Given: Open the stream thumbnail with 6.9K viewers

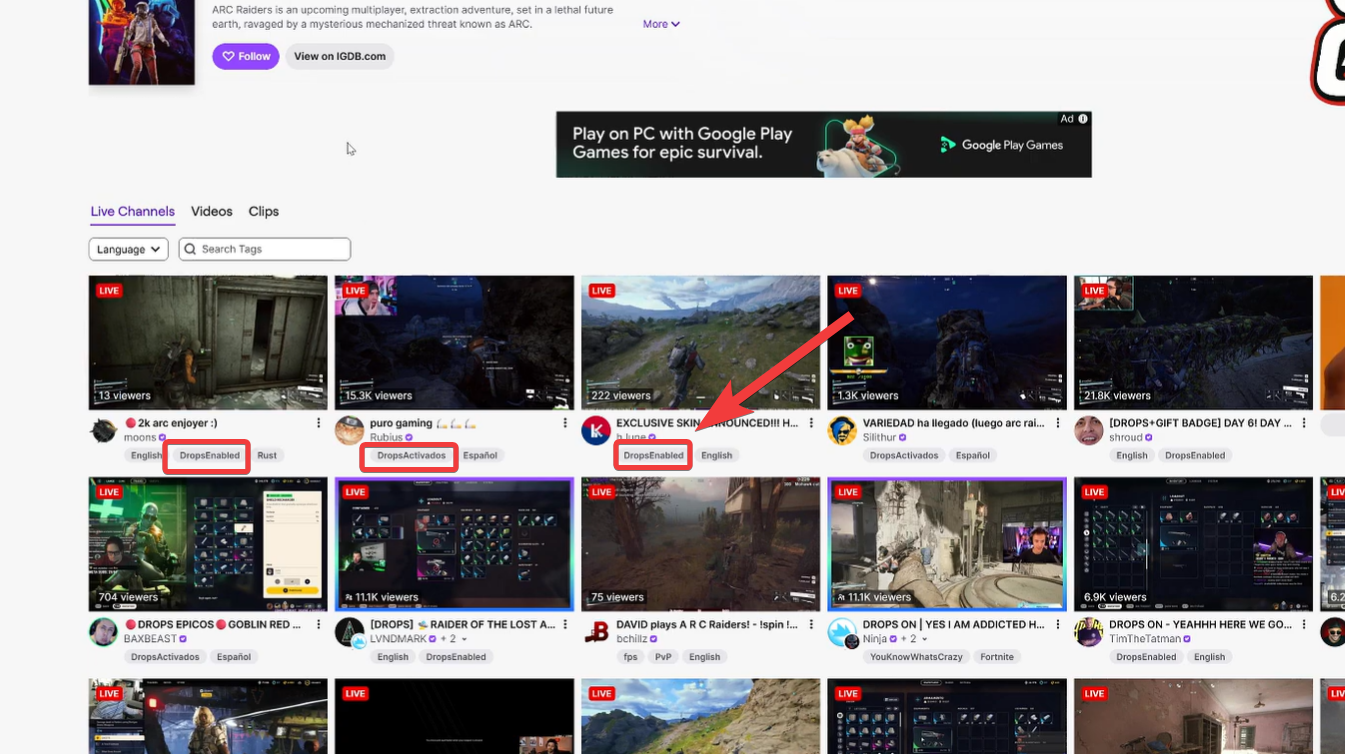Looking at the screenshot, I should 1194,544.
